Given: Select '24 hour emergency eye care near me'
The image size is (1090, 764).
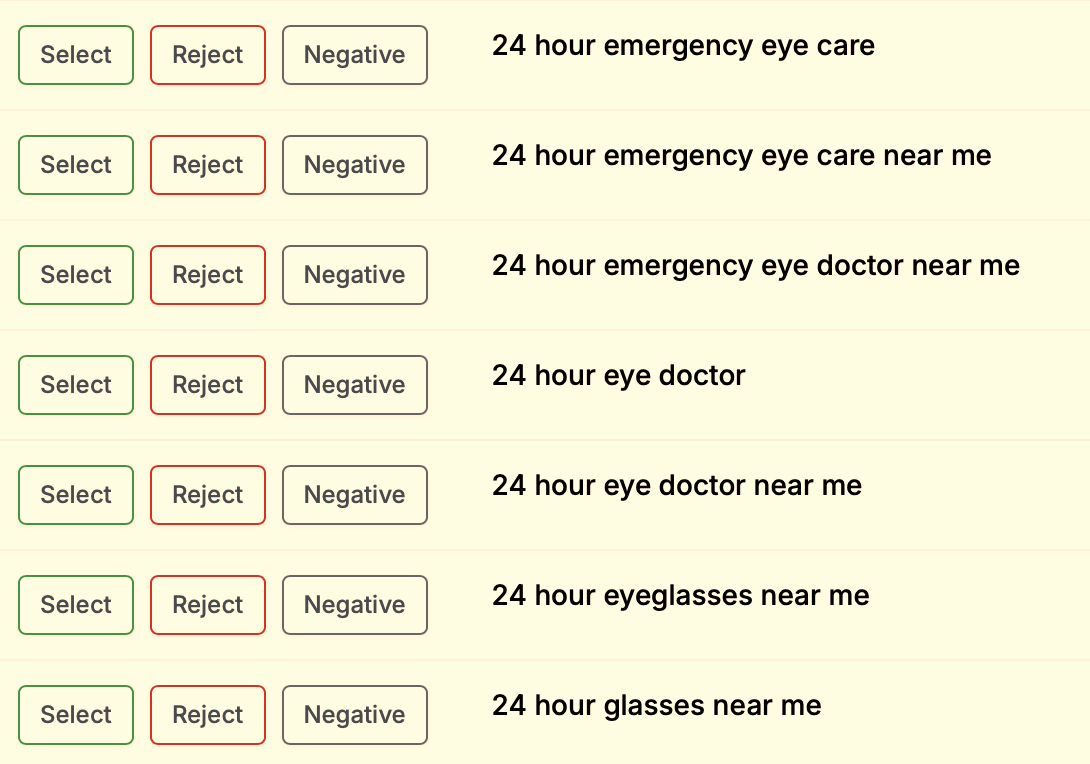Looking at the screenshot, I should click(x=76, y=165).
